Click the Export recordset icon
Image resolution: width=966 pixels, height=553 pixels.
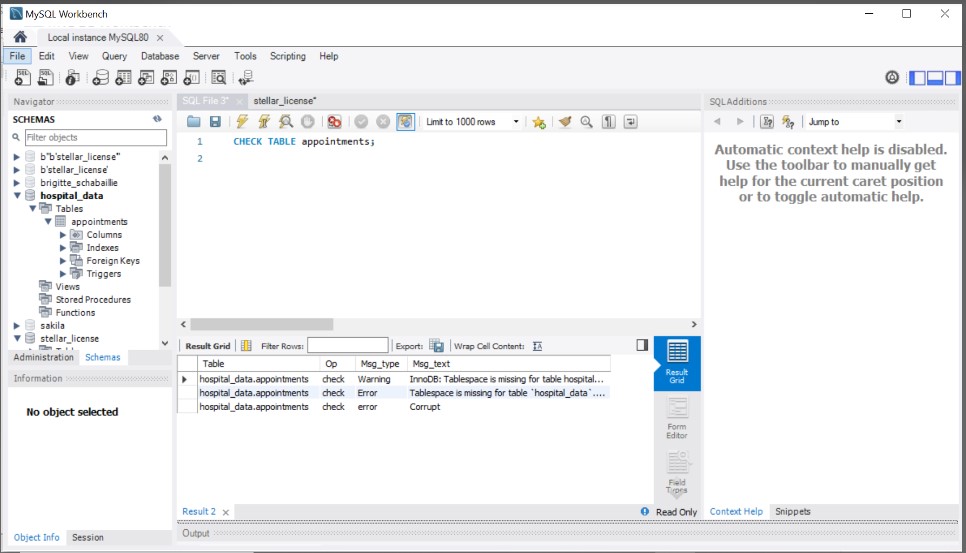point(436,346)
